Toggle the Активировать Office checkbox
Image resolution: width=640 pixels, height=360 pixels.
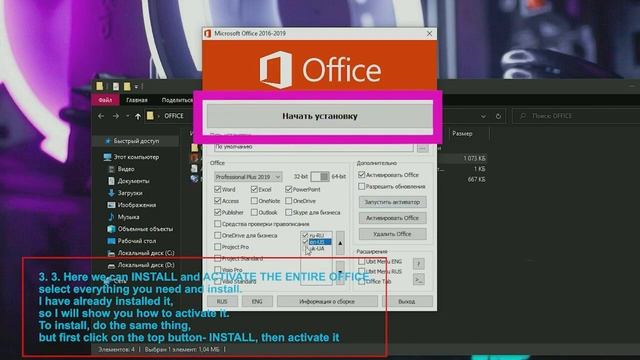pos(361,175)
